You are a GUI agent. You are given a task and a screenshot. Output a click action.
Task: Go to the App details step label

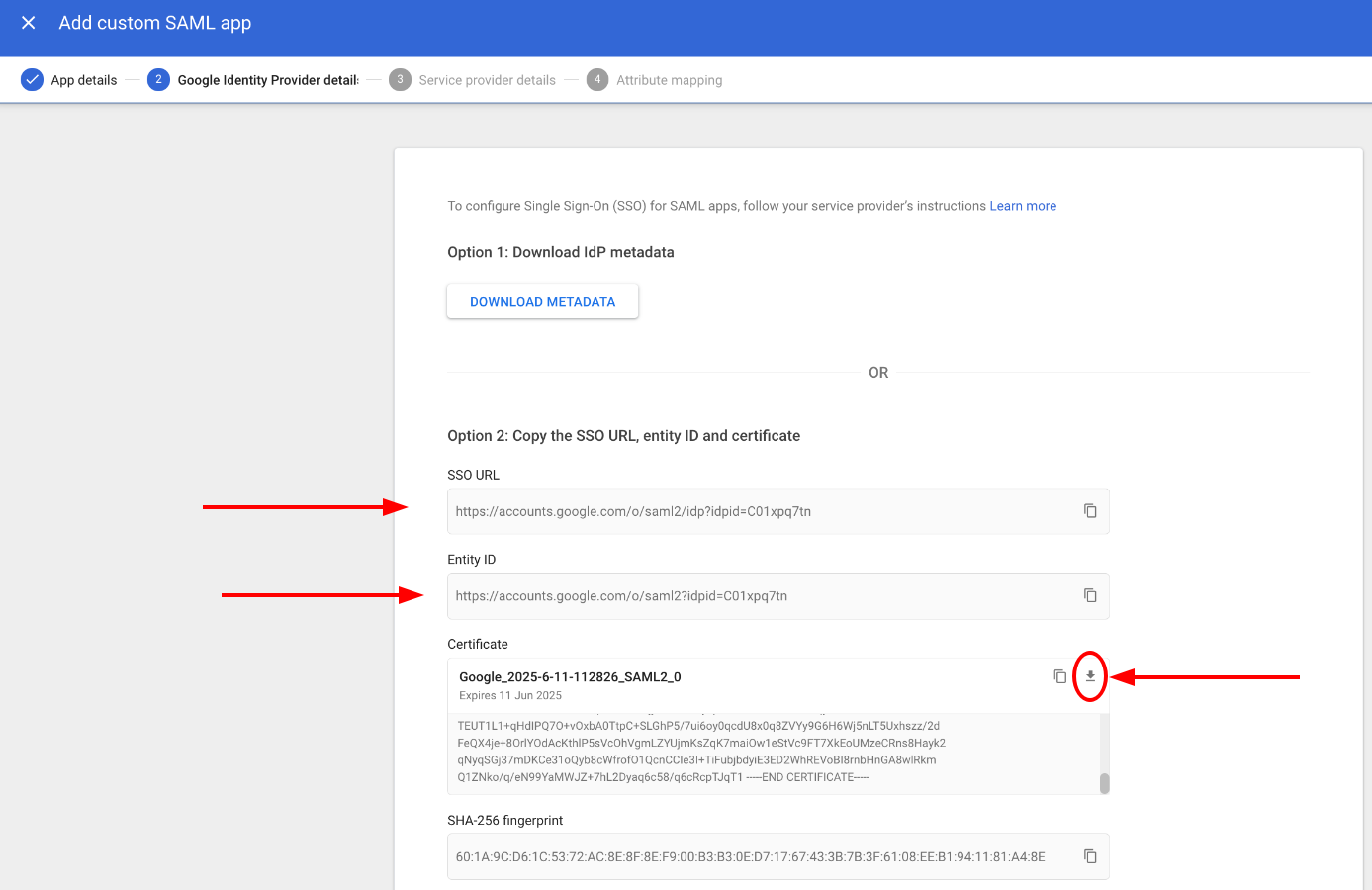tap(84, 80)
